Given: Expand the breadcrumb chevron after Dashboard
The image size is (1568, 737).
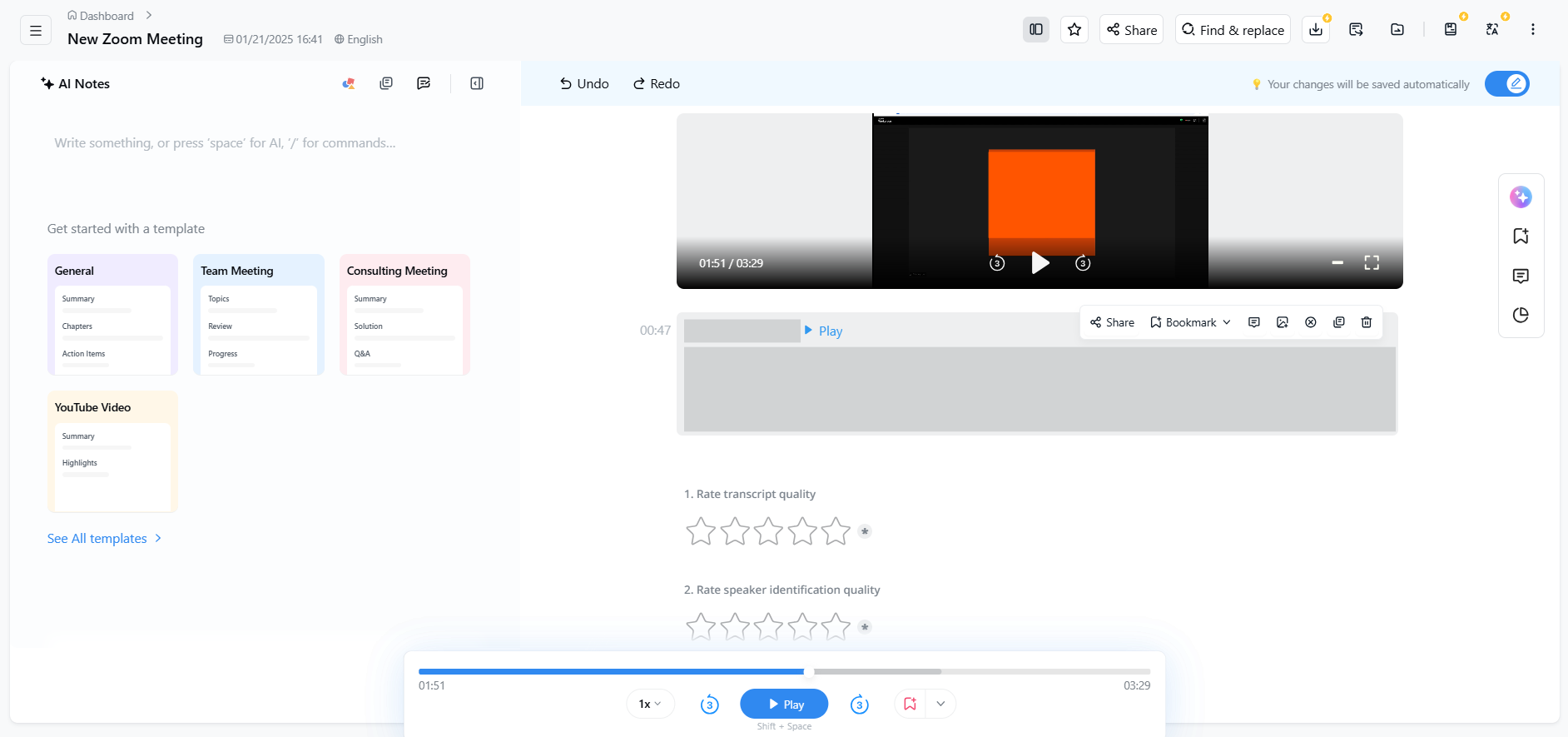Looking at the screenshot, I should [x=149, y=15].
